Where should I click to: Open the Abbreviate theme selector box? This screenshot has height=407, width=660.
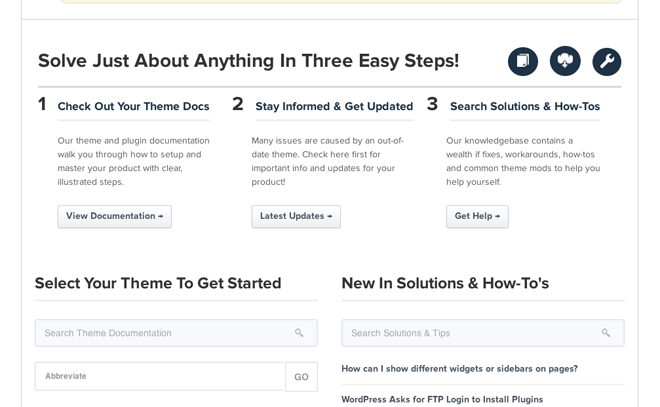pyautogui.click(x=160, y=376)
